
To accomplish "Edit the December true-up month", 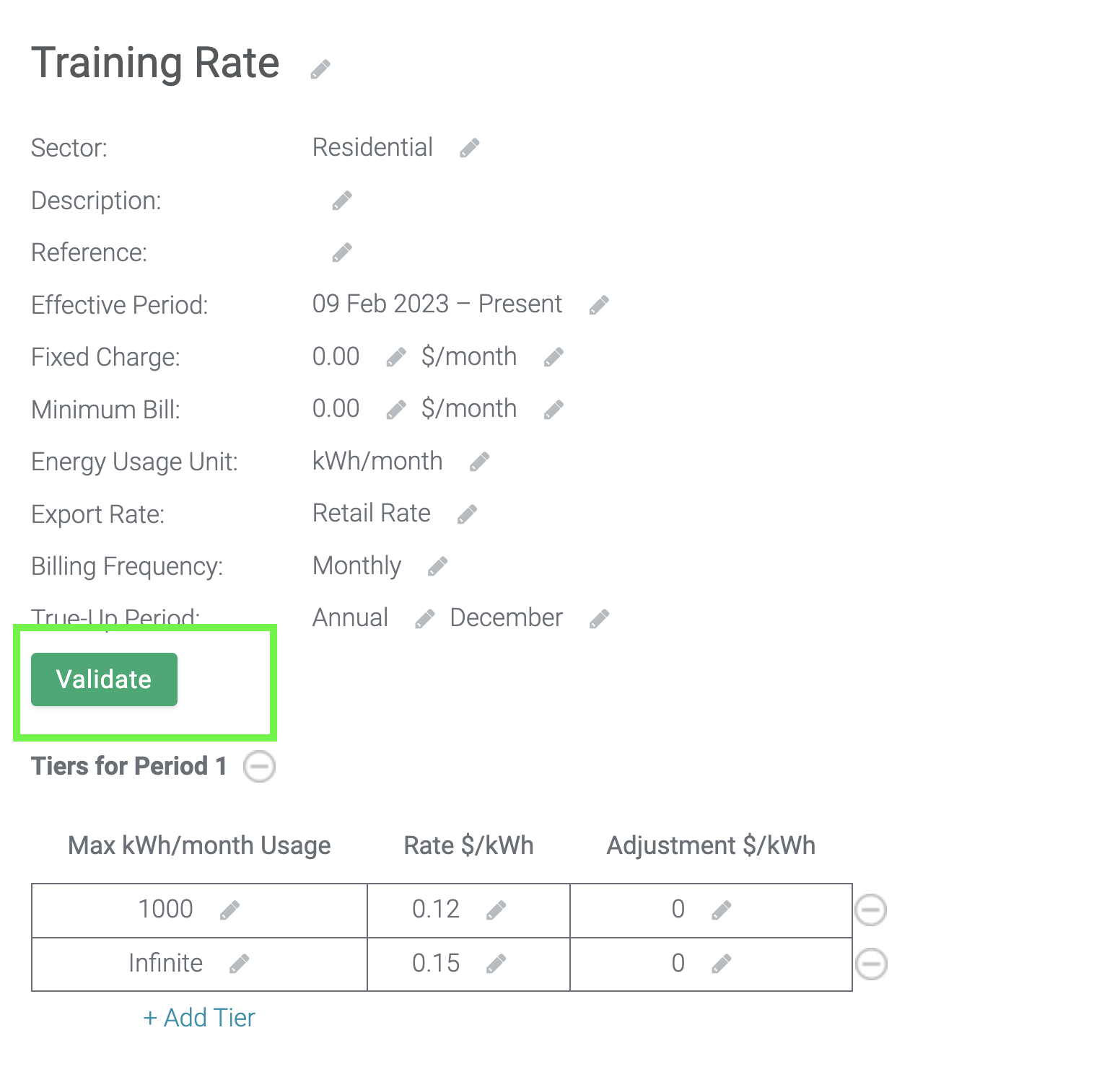I will pyautogui.click(x=599, y=618).
